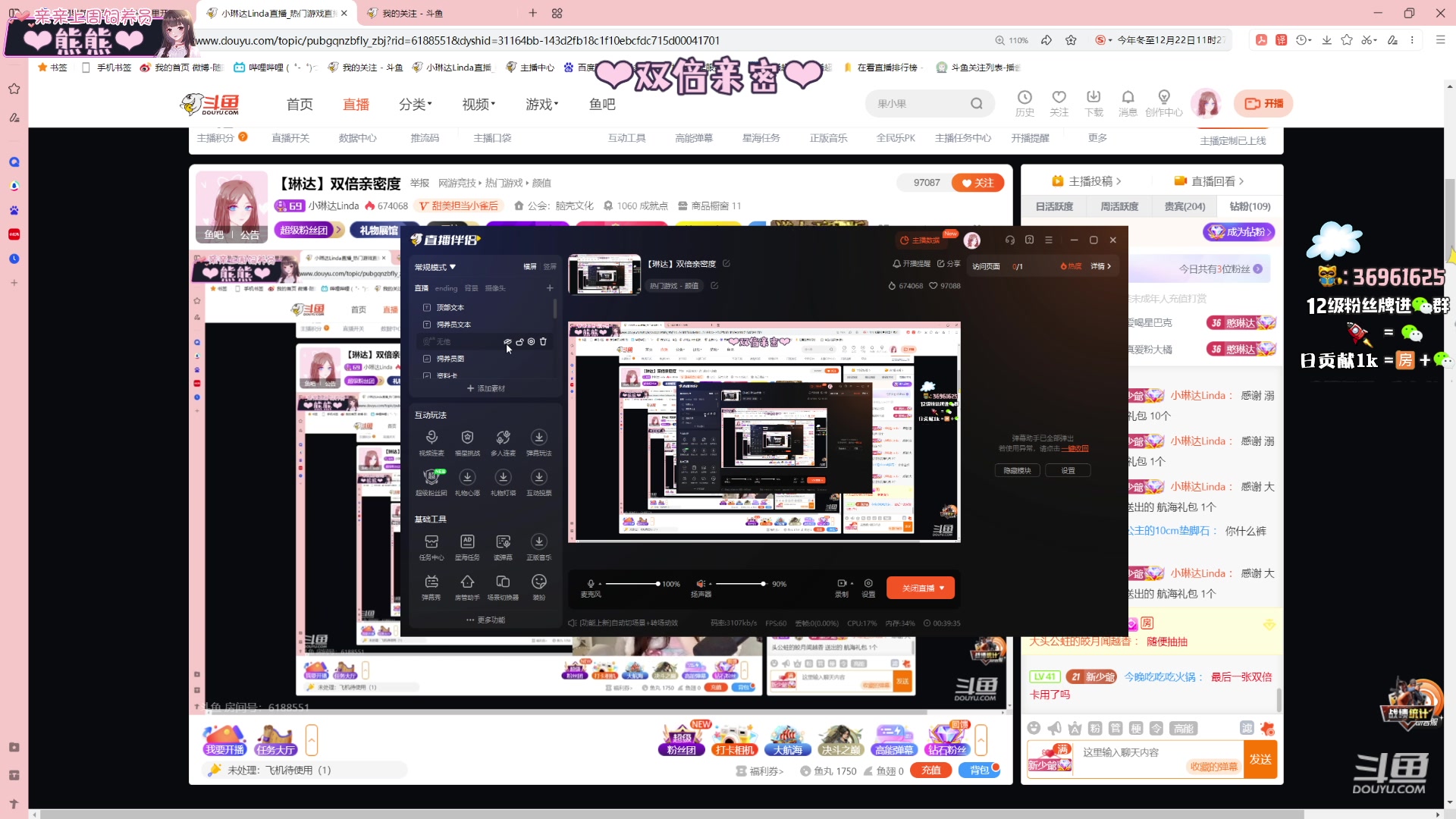The height and width of the screenshot is (819, 1456).
Task: Open 房管助手 tool
Action: click(x=467, y=587)
